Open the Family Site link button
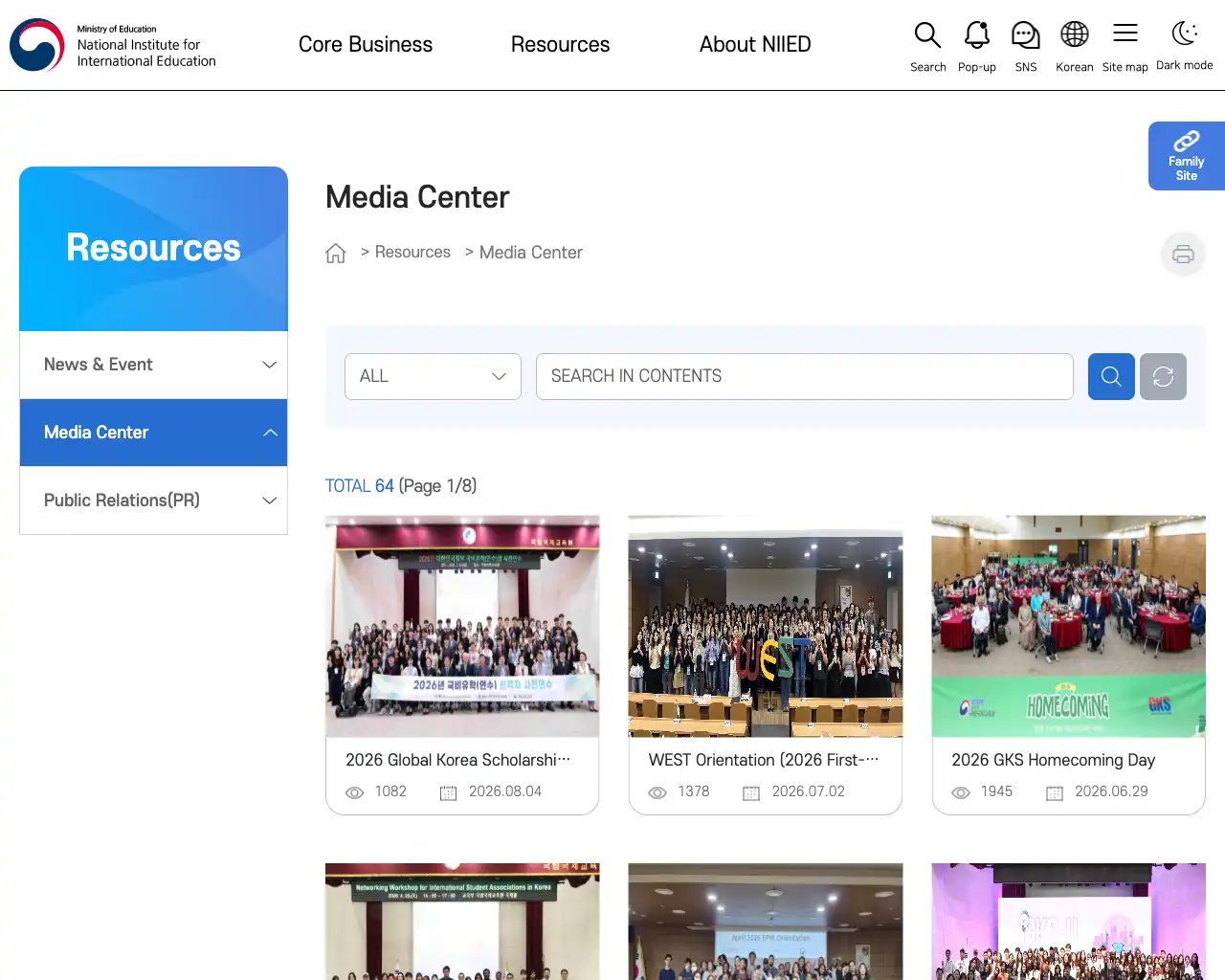Image resolution: width=1225 pixels, height=980 pixels. pyautogui.click(x=1187, y=156)
